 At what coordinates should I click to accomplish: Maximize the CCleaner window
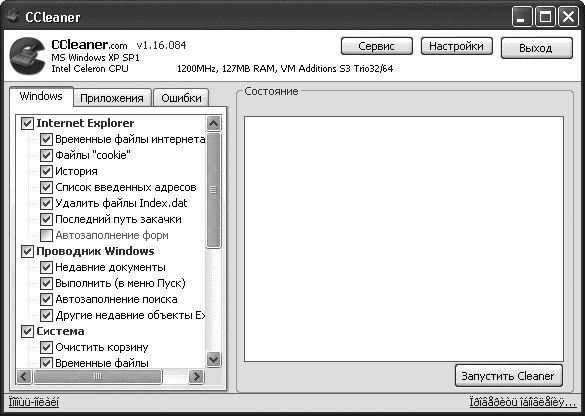click(545, 17)
